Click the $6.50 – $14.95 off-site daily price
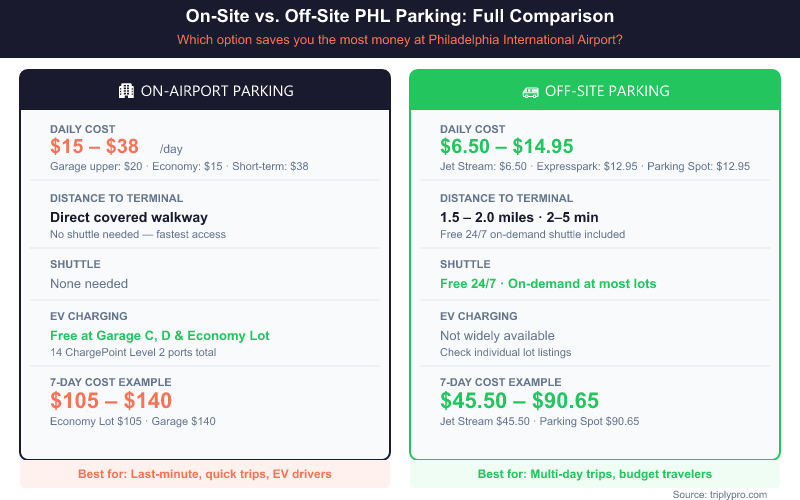 (x=507, y=147)
